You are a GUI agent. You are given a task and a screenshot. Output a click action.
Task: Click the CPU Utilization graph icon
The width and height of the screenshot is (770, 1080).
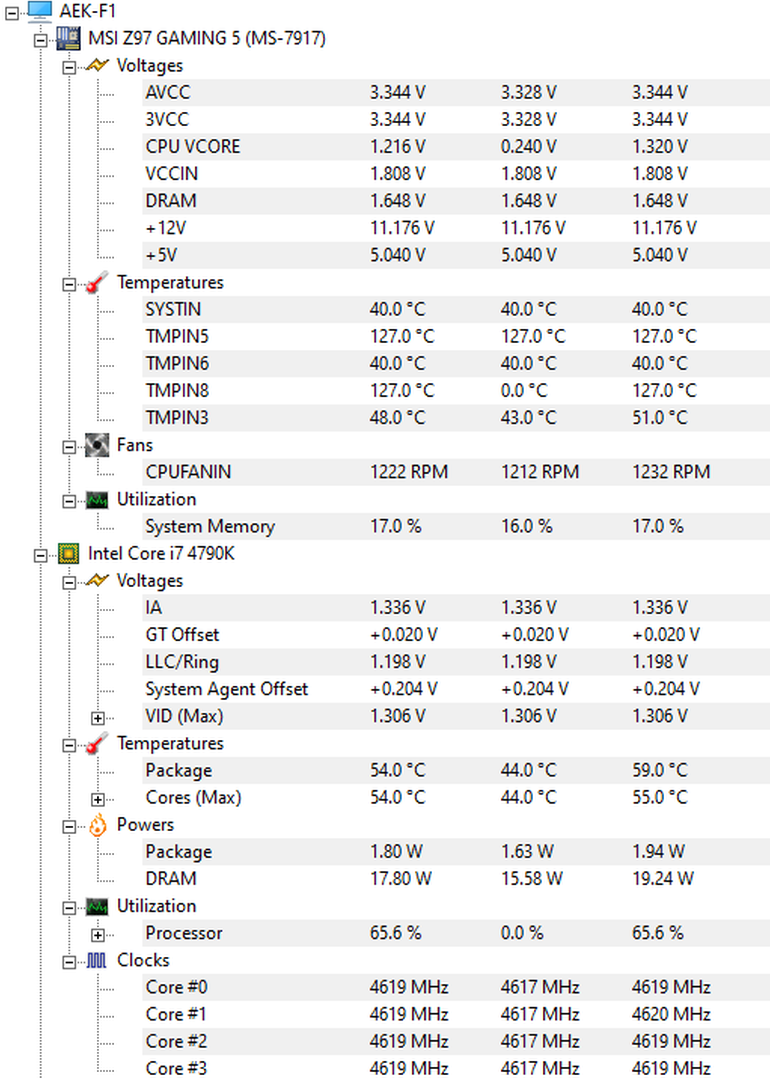pos(97,906)
